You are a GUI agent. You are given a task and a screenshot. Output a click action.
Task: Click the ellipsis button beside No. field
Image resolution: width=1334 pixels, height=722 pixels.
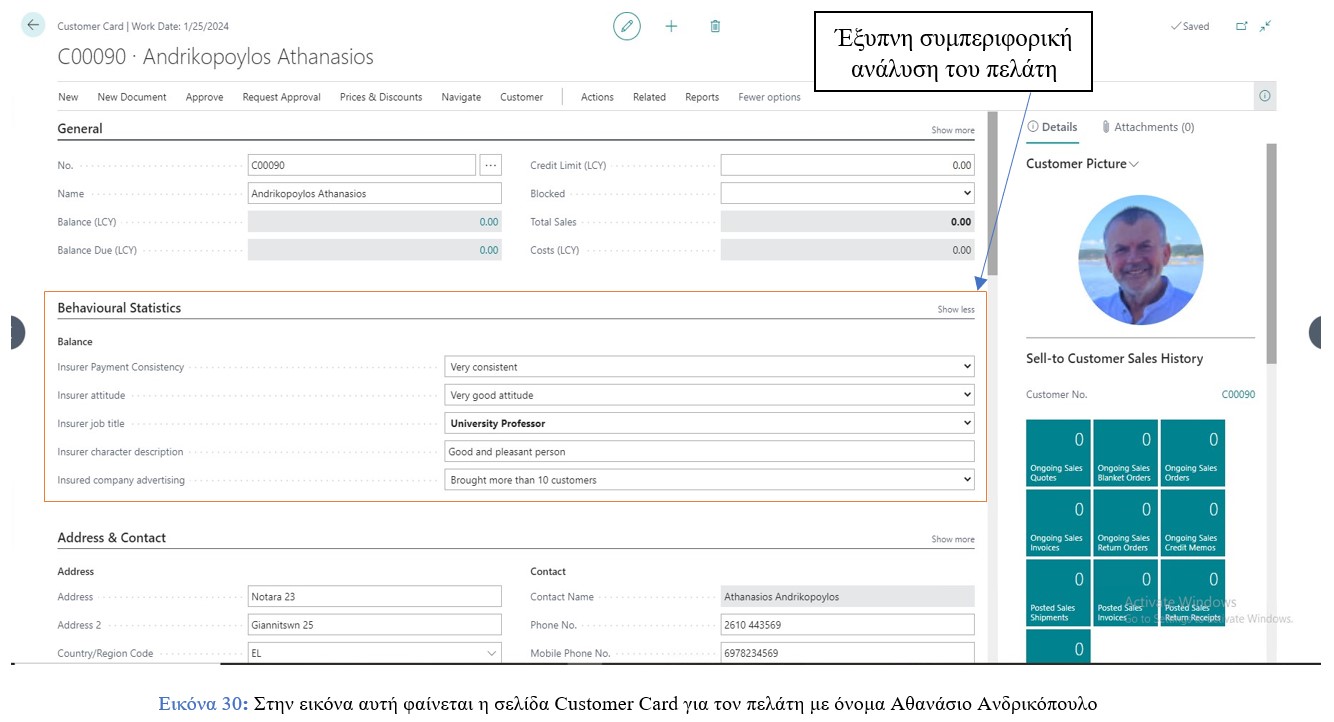489,165
